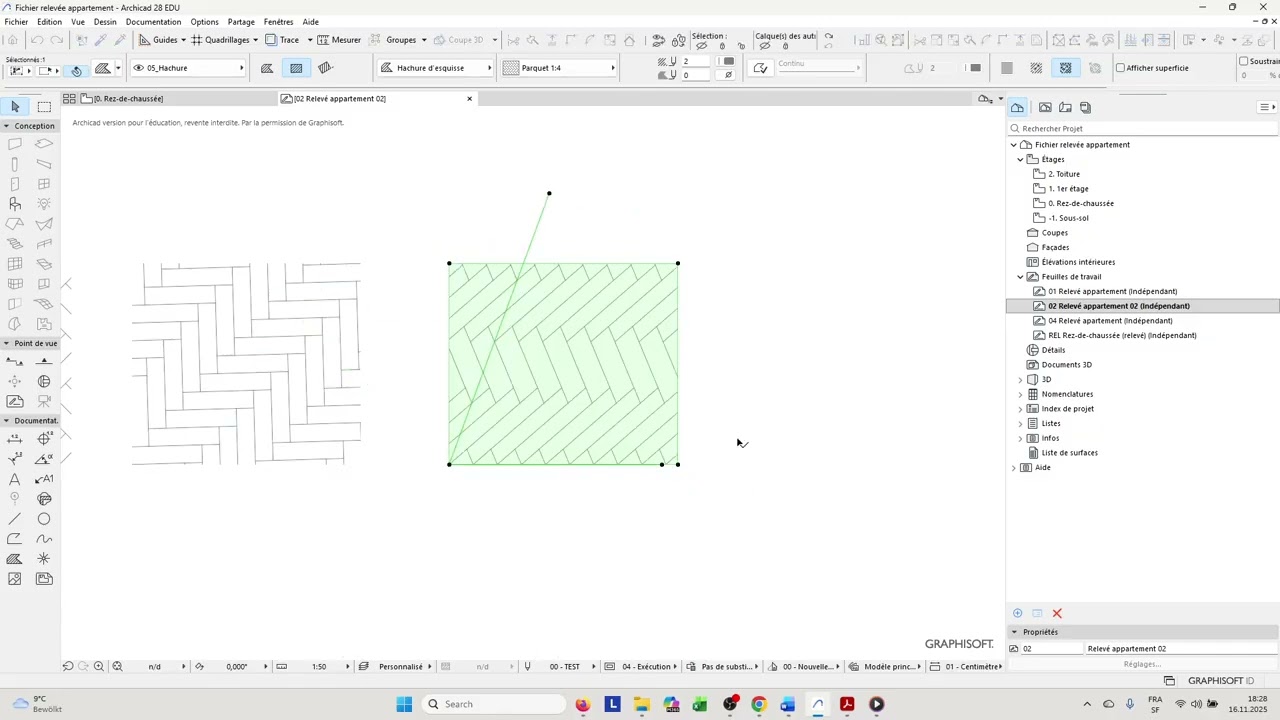Open the Documentation menu
1280x720 pixels.
click(x=153, y=22)
